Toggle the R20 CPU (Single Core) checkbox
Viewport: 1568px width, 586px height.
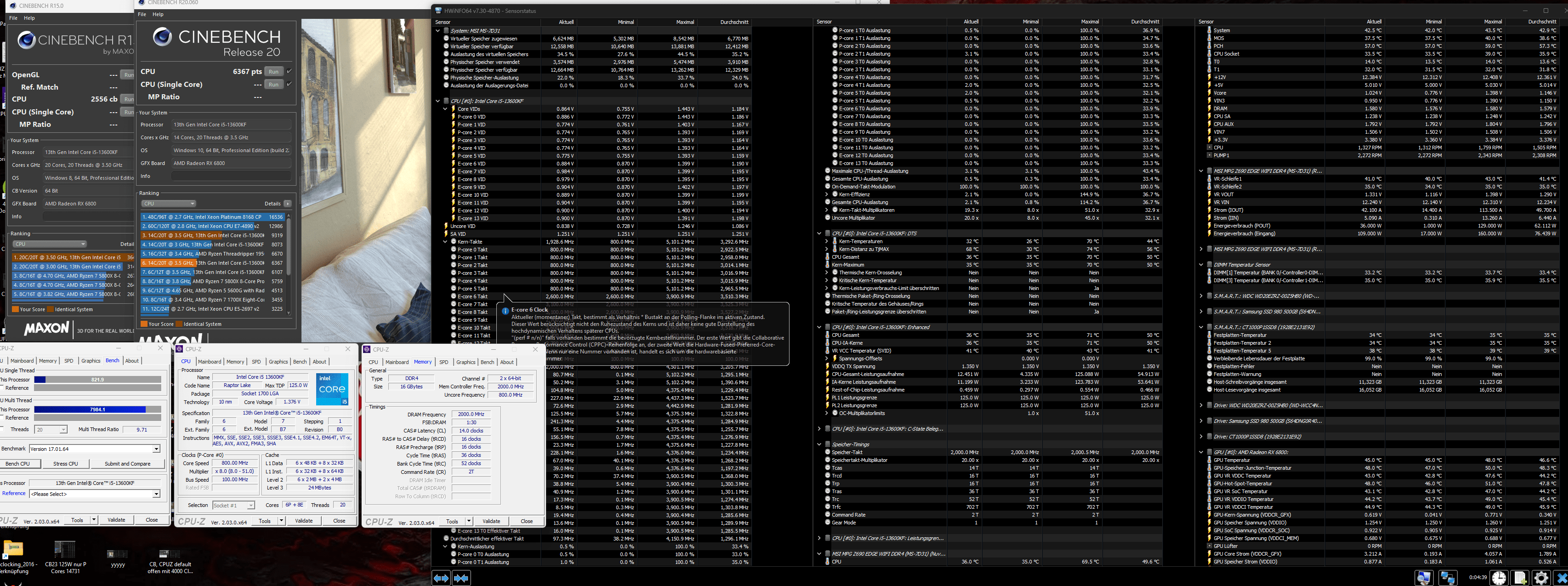coord(289,85)
